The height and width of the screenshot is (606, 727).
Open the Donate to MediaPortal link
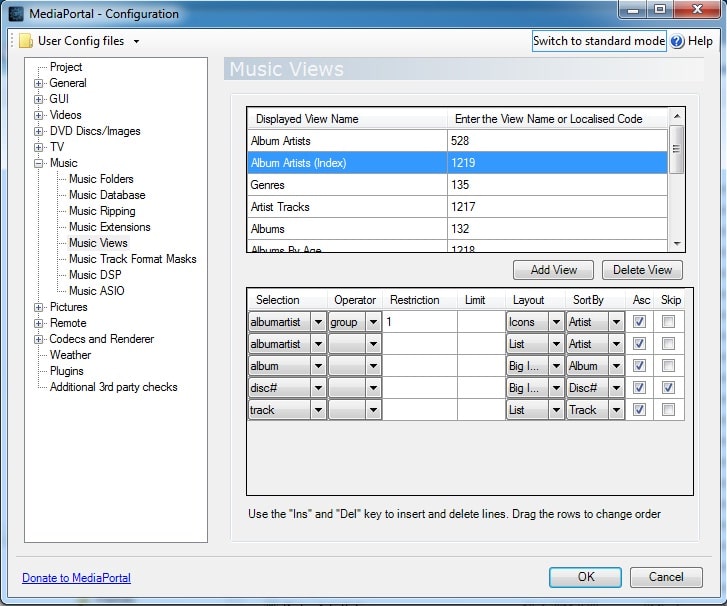(77, 578)
